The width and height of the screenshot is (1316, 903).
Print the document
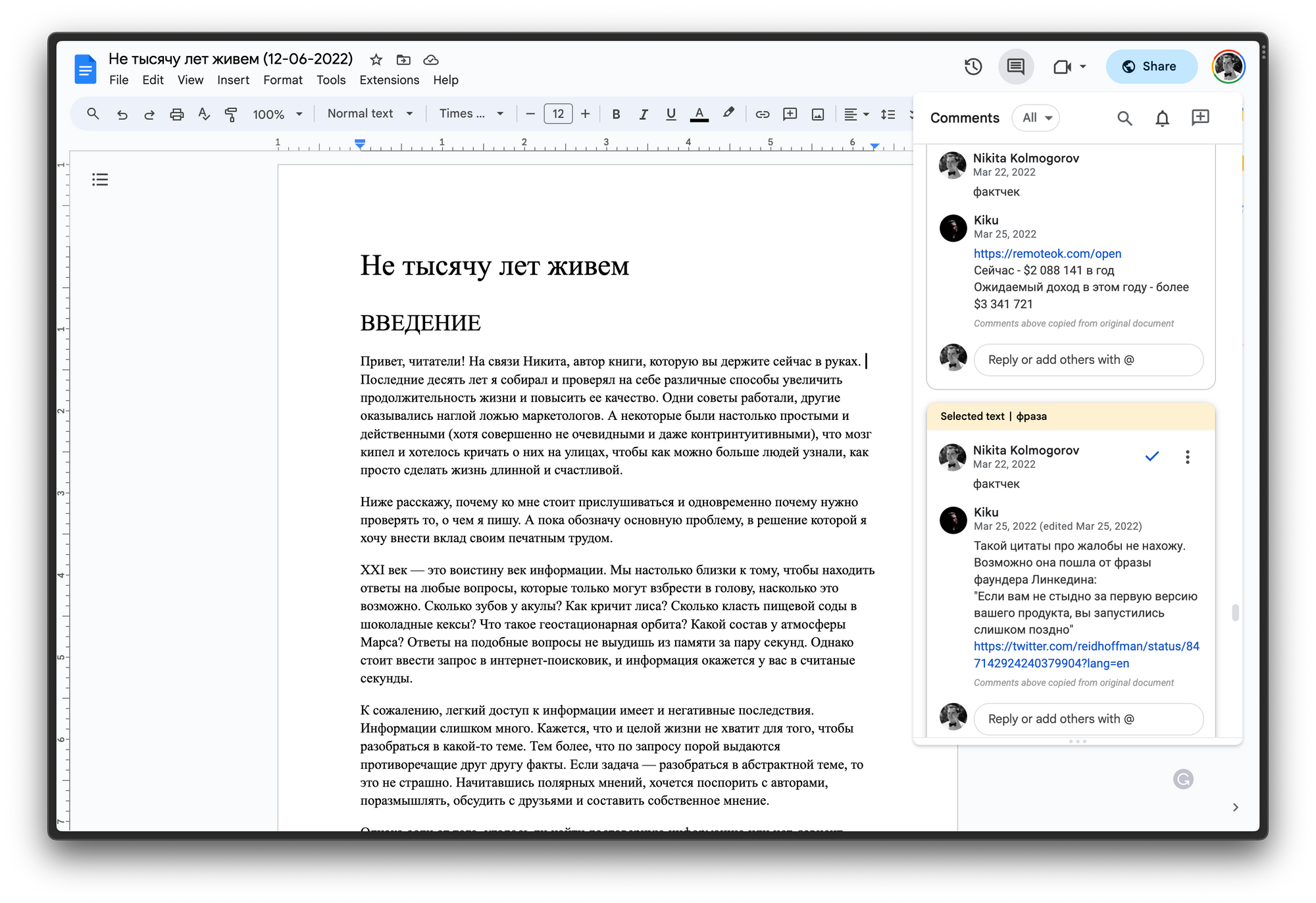pos(176,114)
